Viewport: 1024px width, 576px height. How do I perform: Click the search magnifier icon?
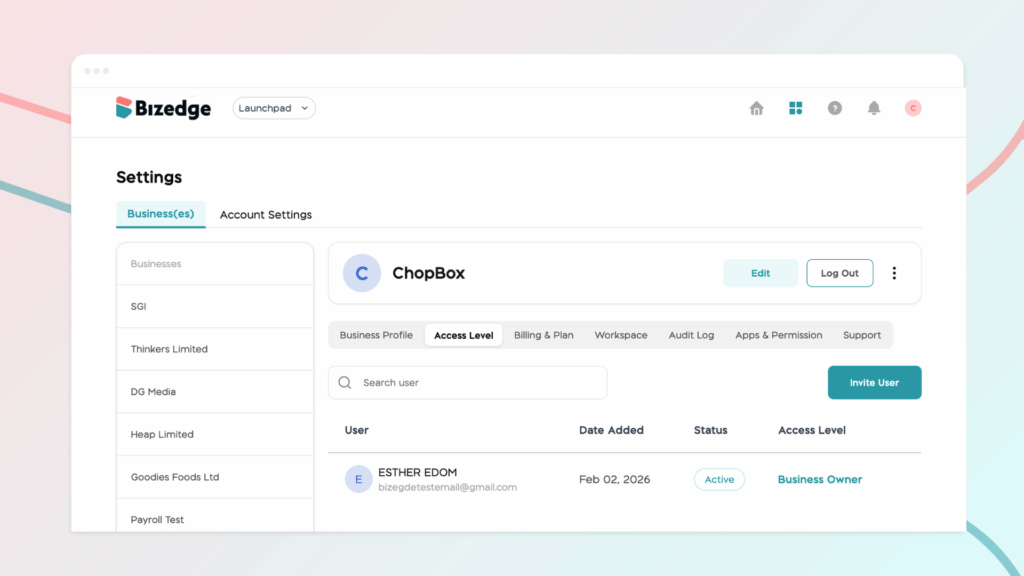(x=345, y=382)
